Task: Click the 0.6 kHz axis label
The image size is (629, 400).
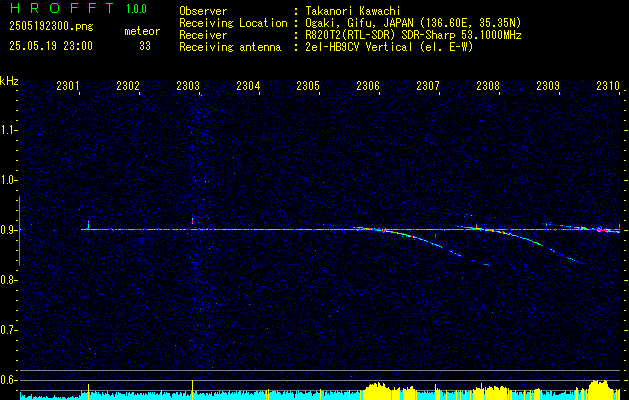Action: point(7,380)
